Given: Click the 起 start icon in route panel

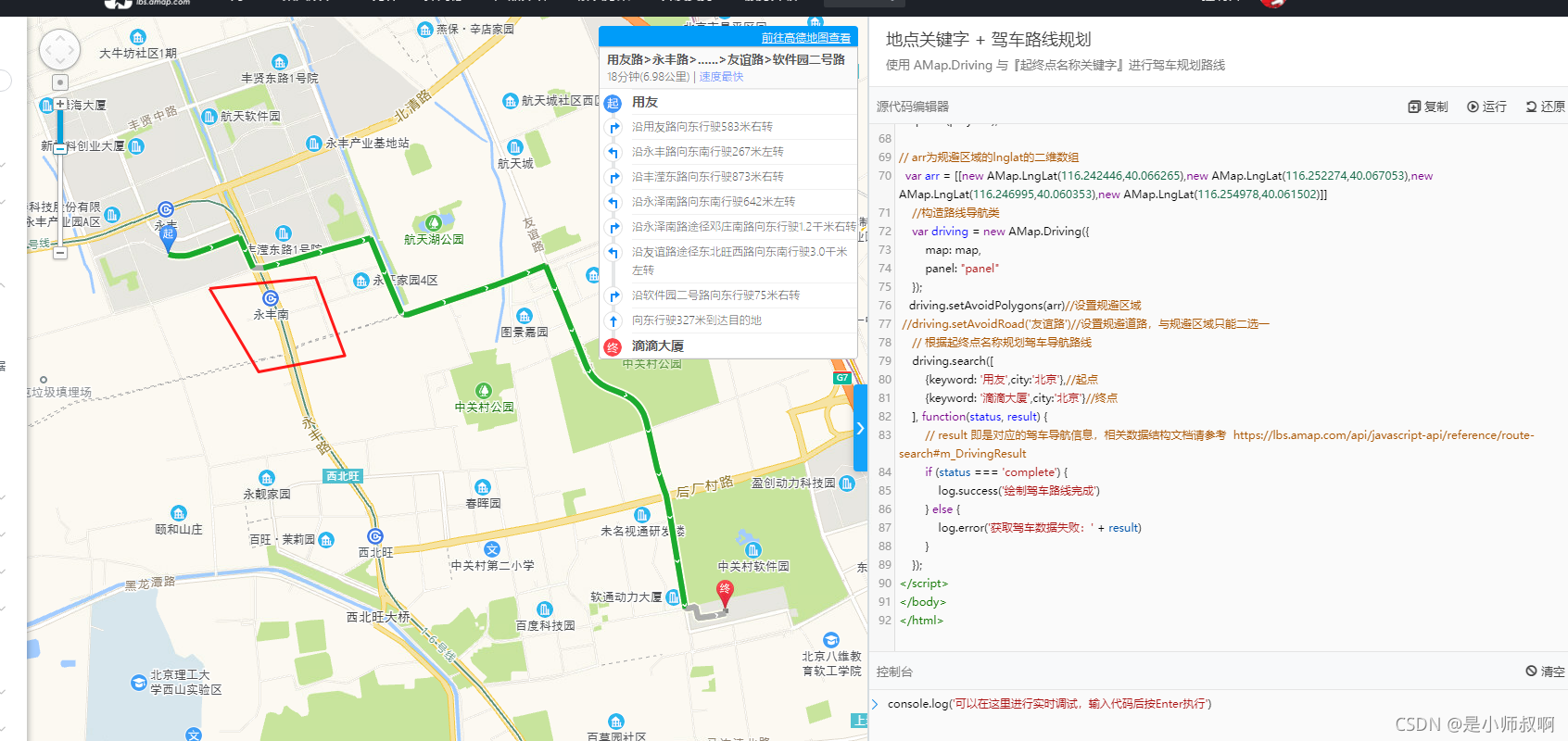Looking at the screenshot, I should pyautogui.click(x=613, y=103).
